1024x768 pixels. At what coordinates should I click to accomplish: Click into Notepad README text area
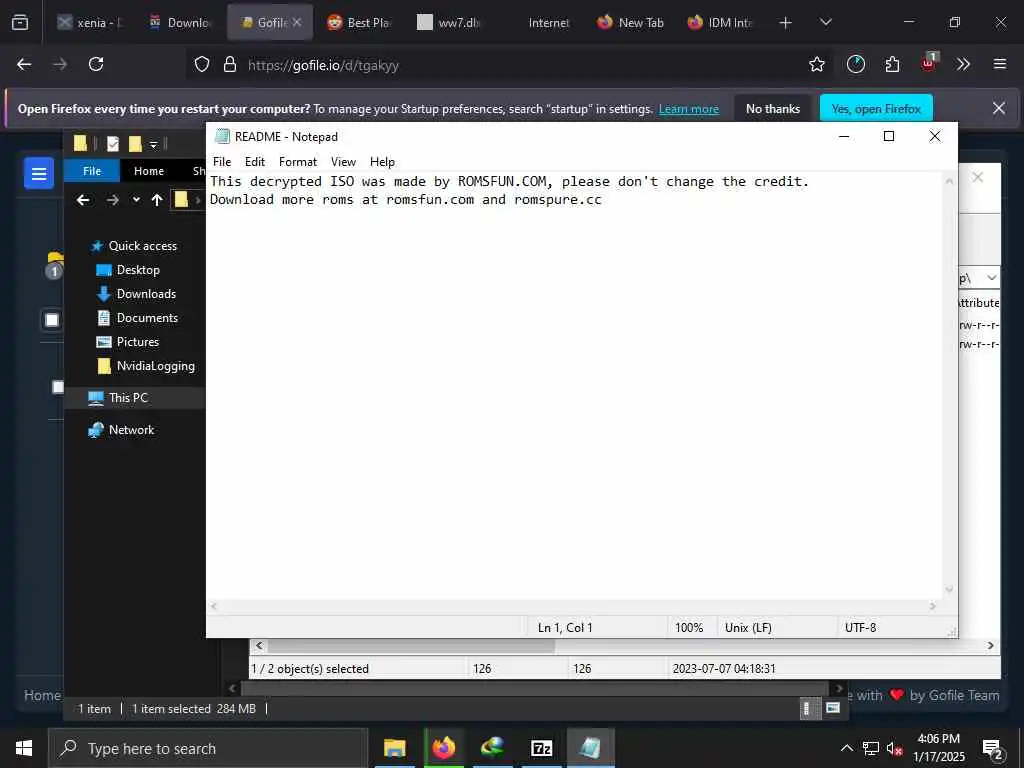coord(575,385)
